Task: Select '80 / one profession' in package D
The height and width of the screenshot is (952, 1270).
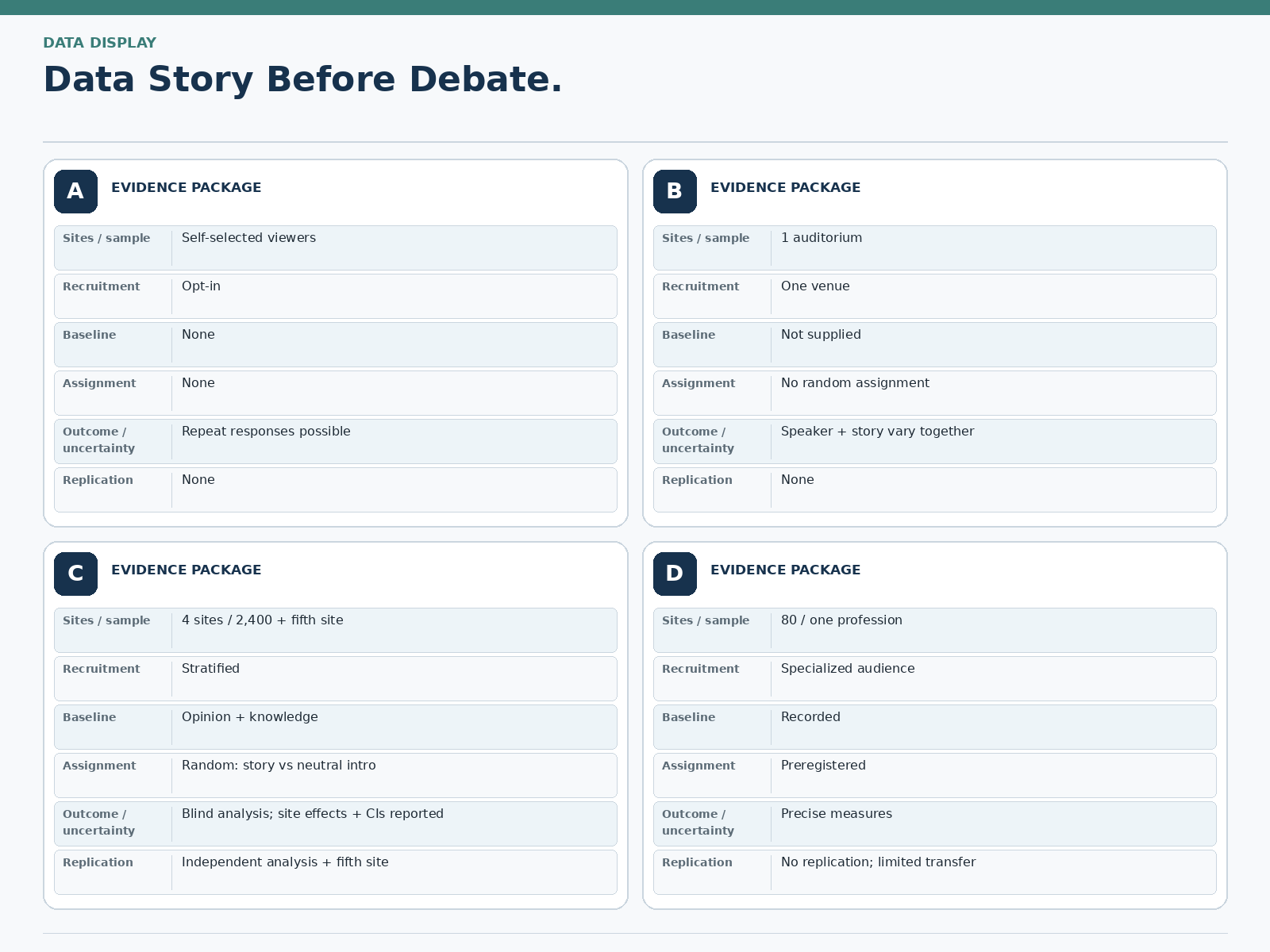Action: [x=841, y=620]
